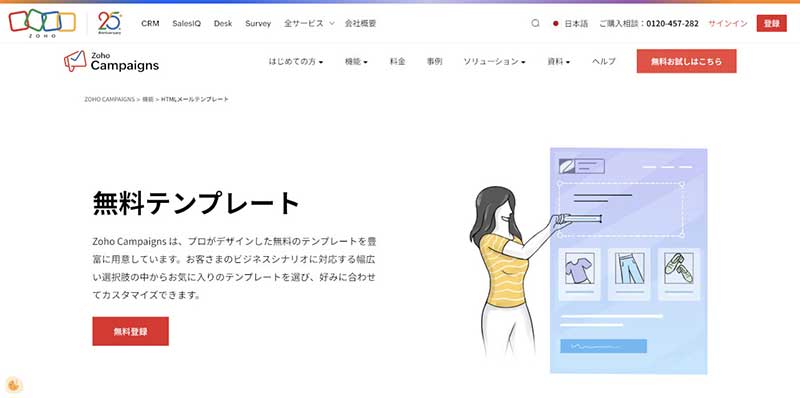Expand はじめての方 menu

click(296, 61)
